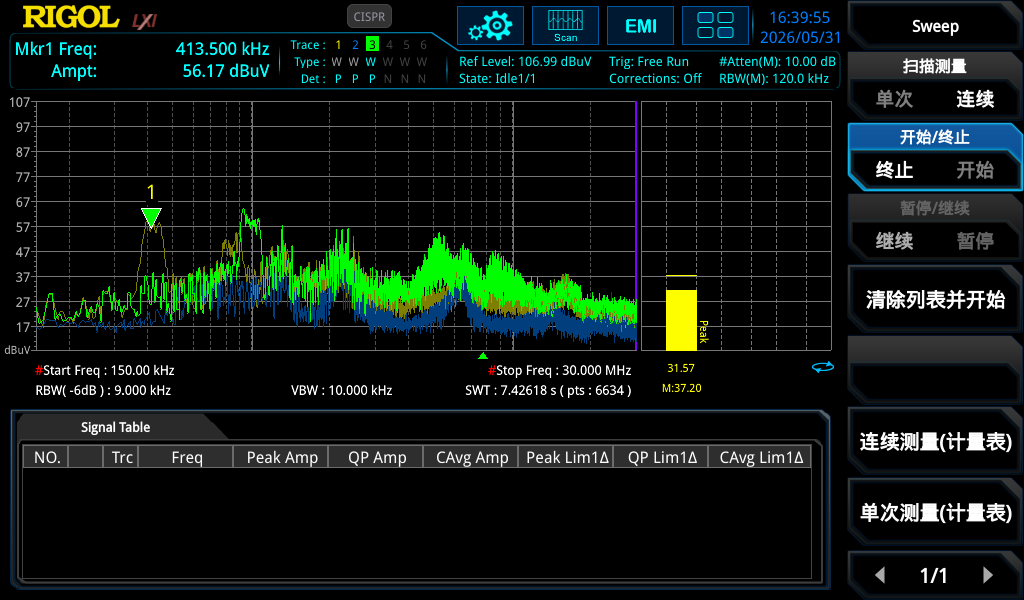This screenshot has width=1024, height=600.
Task: Click RBW(M): 120.0 kHz text
Action: coord(774,78)
